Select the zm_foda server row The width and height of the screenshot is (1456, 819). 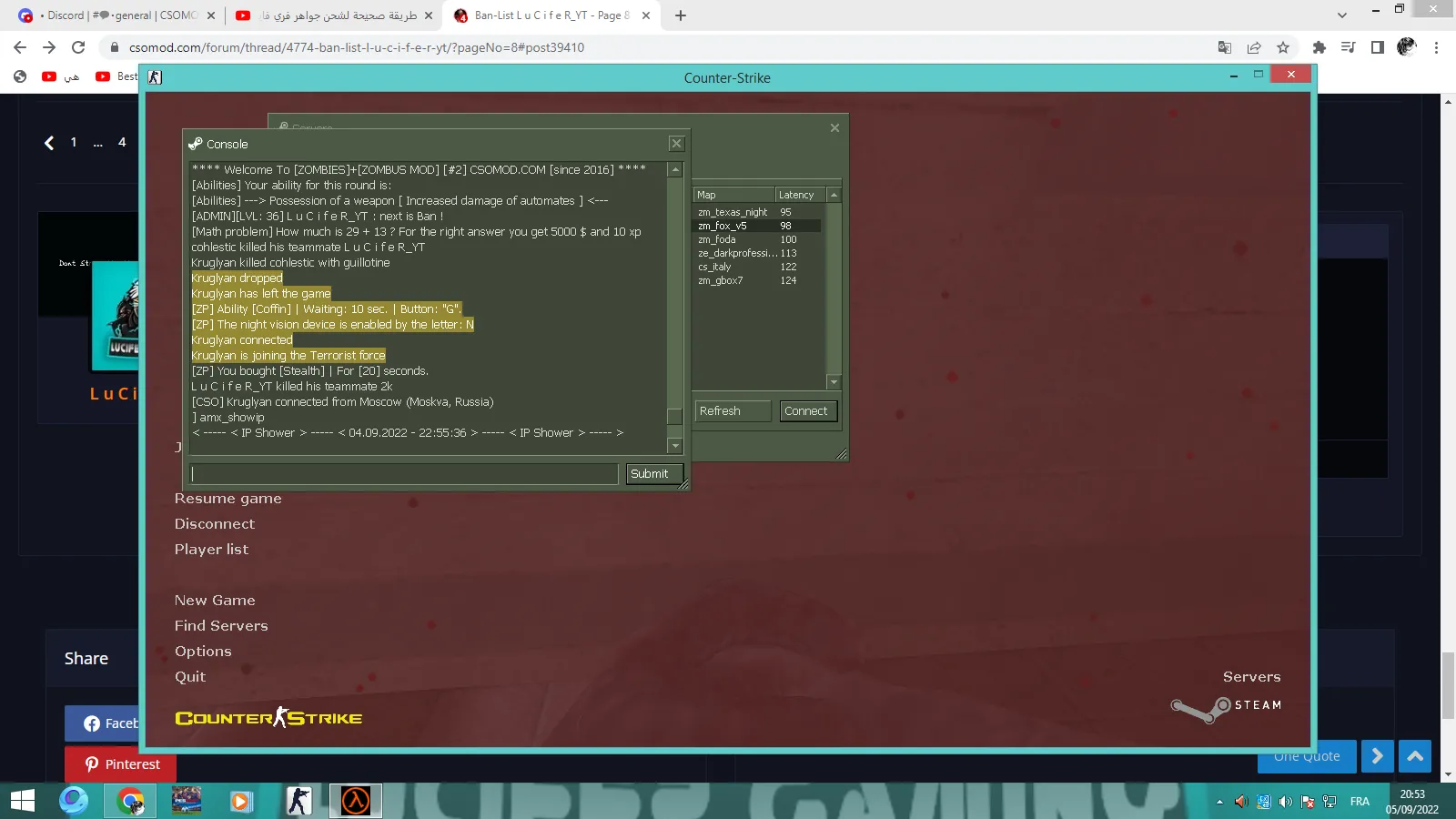(x=757, y=239)
